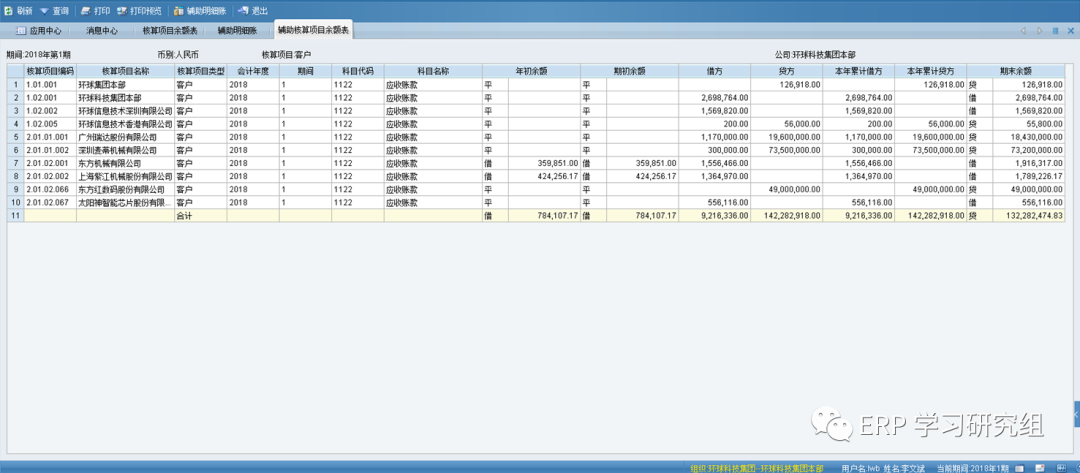Click the 期末余额 column header

tap(1017, 72)
